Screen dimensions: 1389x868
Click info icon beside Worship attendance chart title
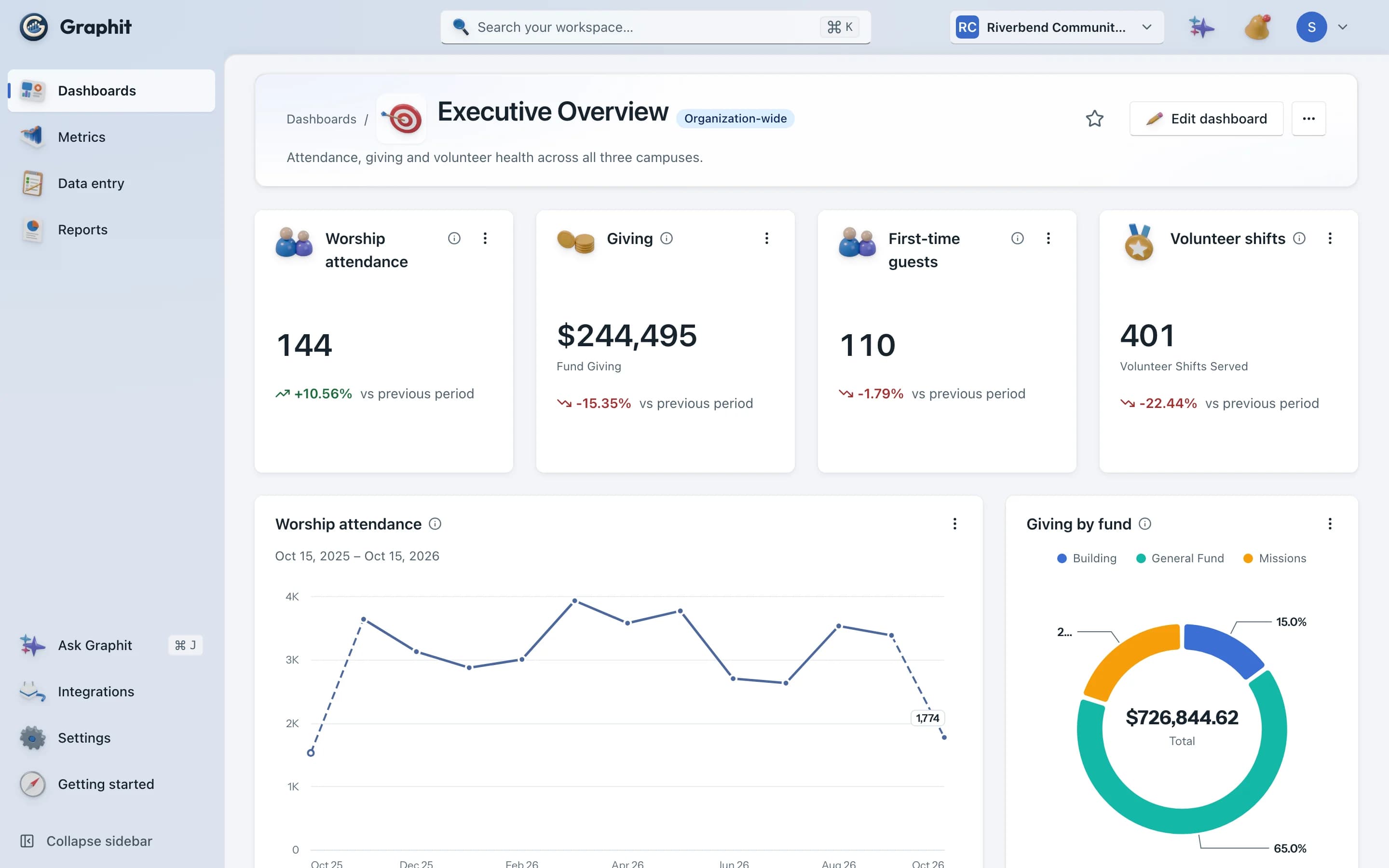[435, 524]
